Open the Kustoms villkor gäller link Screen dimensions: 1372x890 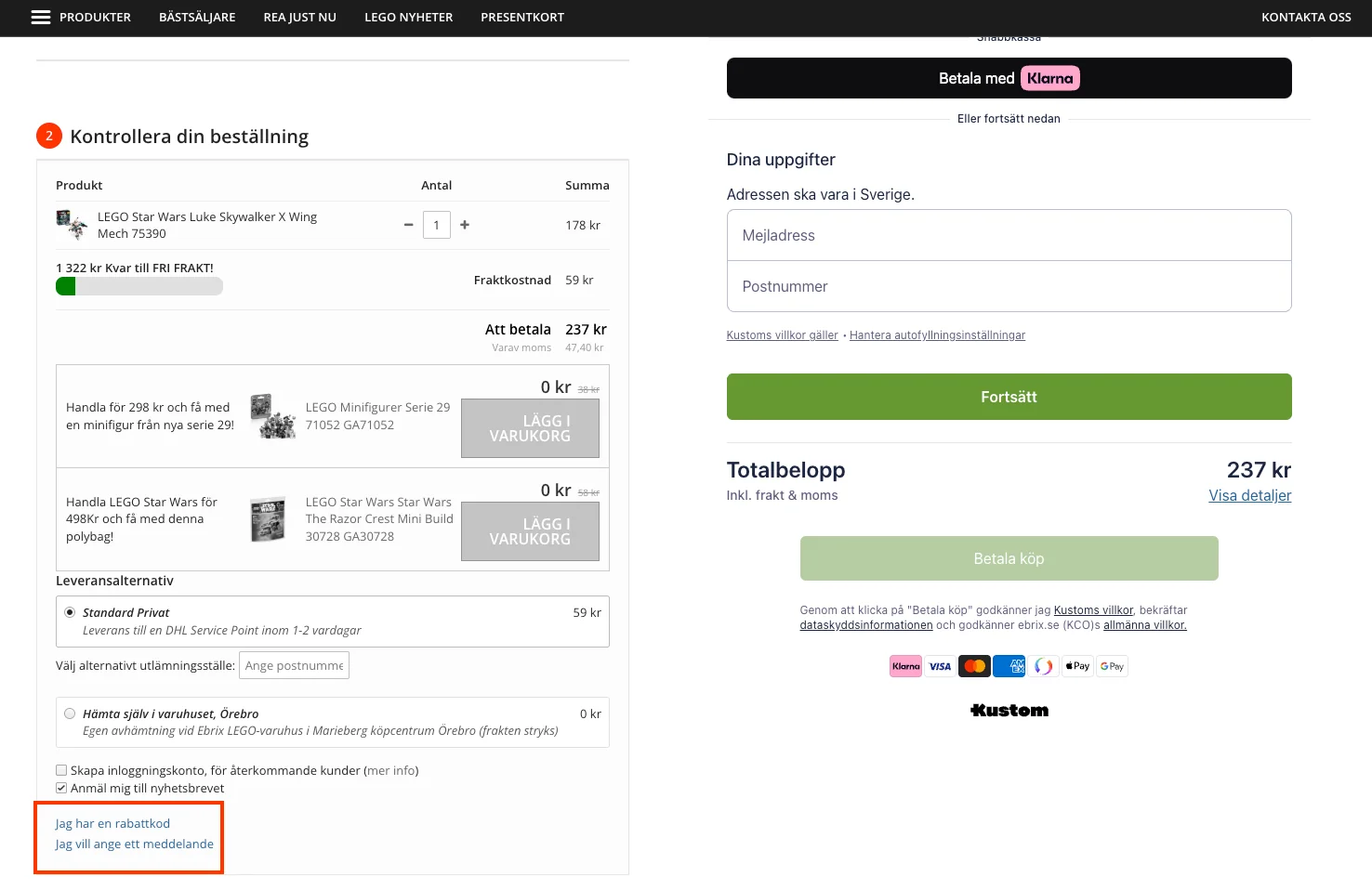pyautogui.click(x=783, y=335)
